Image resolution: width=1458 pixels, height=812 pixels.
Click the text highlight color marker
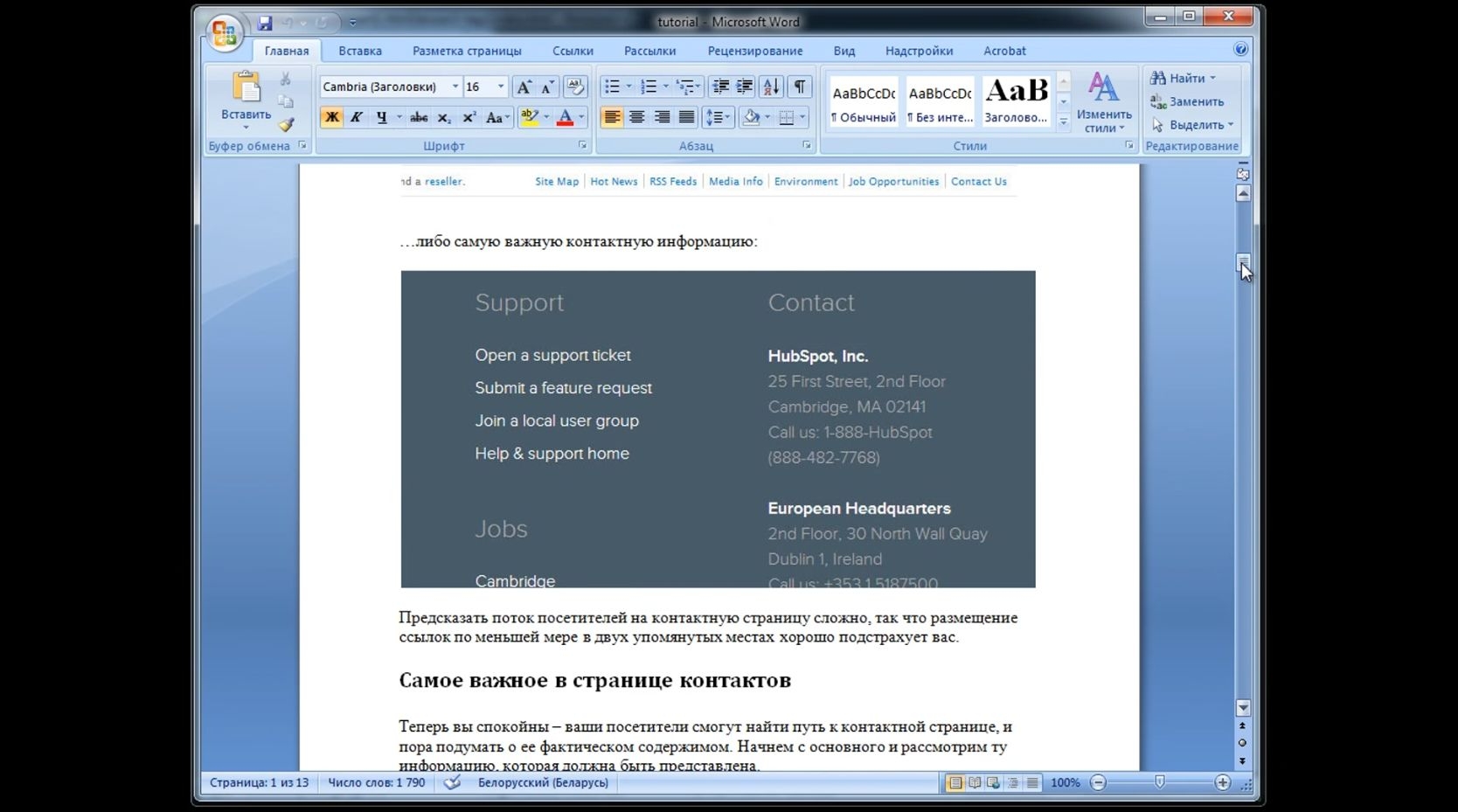[x=529, y=117]
